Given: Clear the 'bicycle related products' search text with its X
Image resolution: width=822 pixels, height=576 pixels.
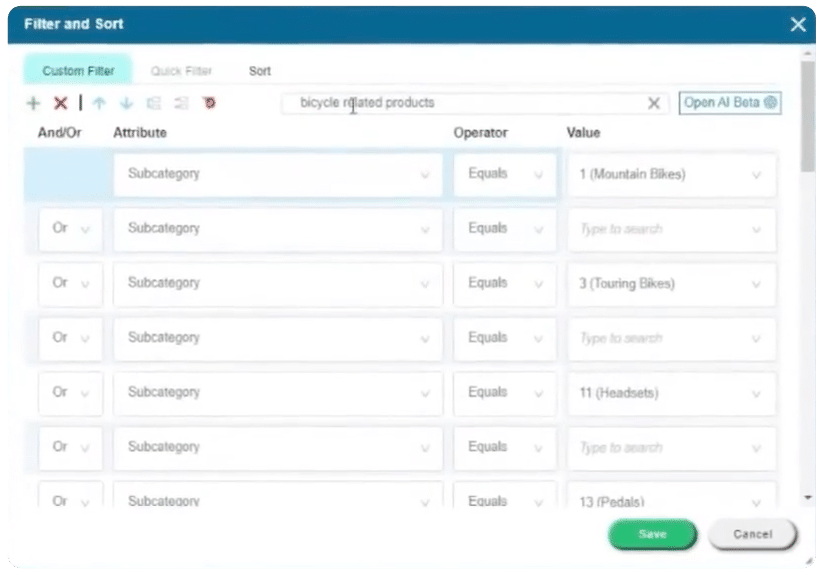Looking at the screenshot, I should coord(653,103).
